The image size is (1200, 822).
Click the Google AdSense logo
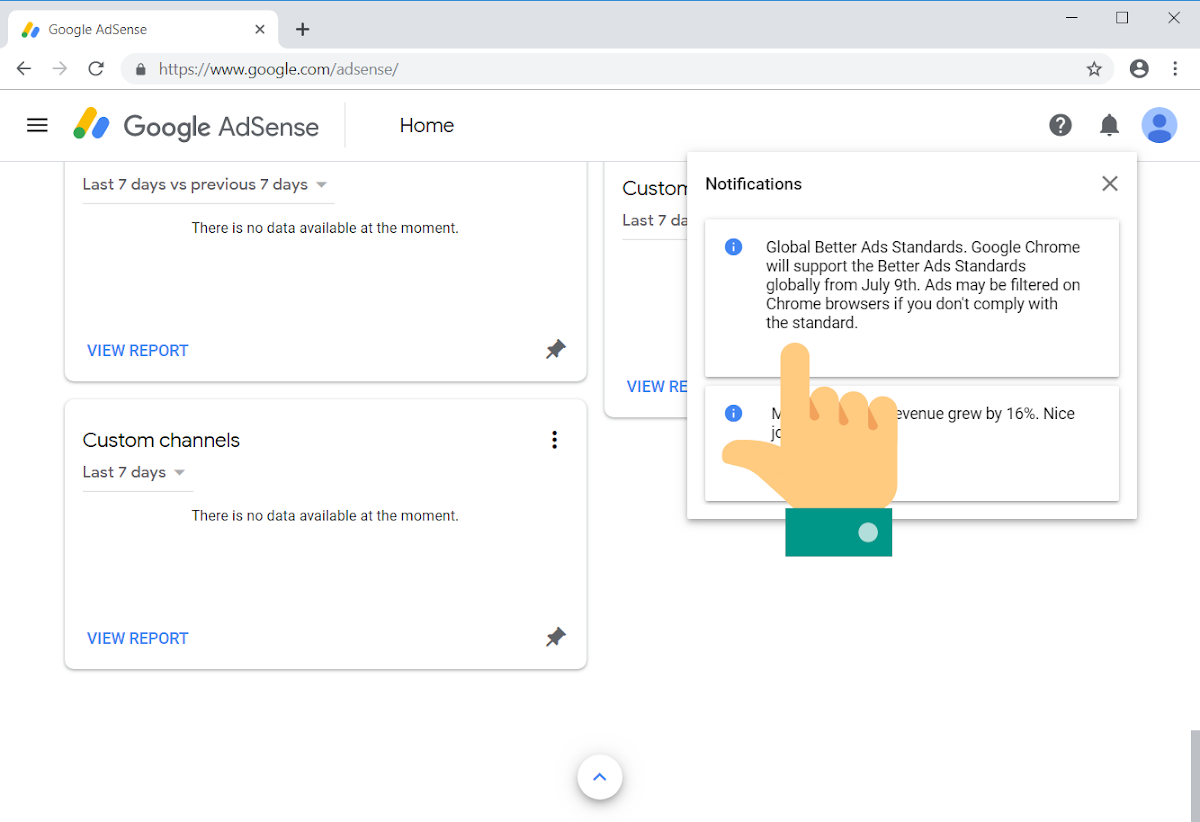tap(196, 126)
